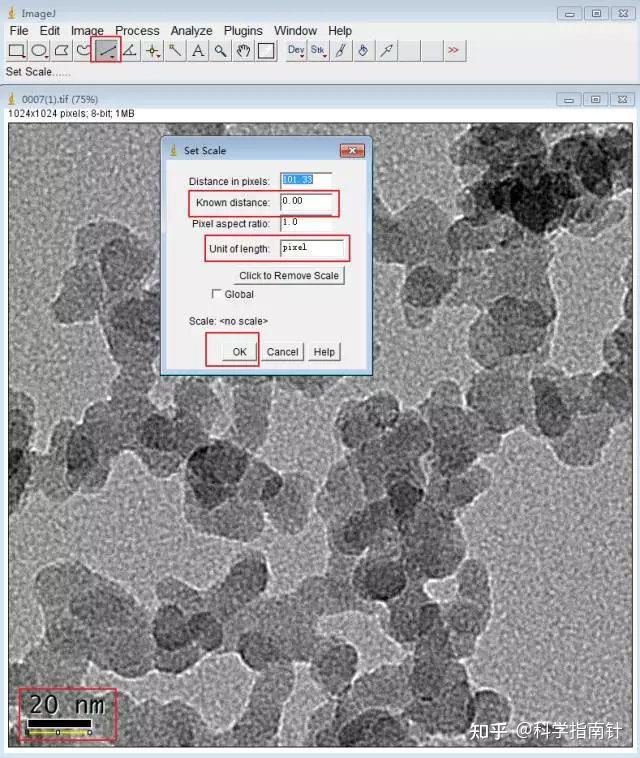Click the Distance in pixels field

(306, 180)
